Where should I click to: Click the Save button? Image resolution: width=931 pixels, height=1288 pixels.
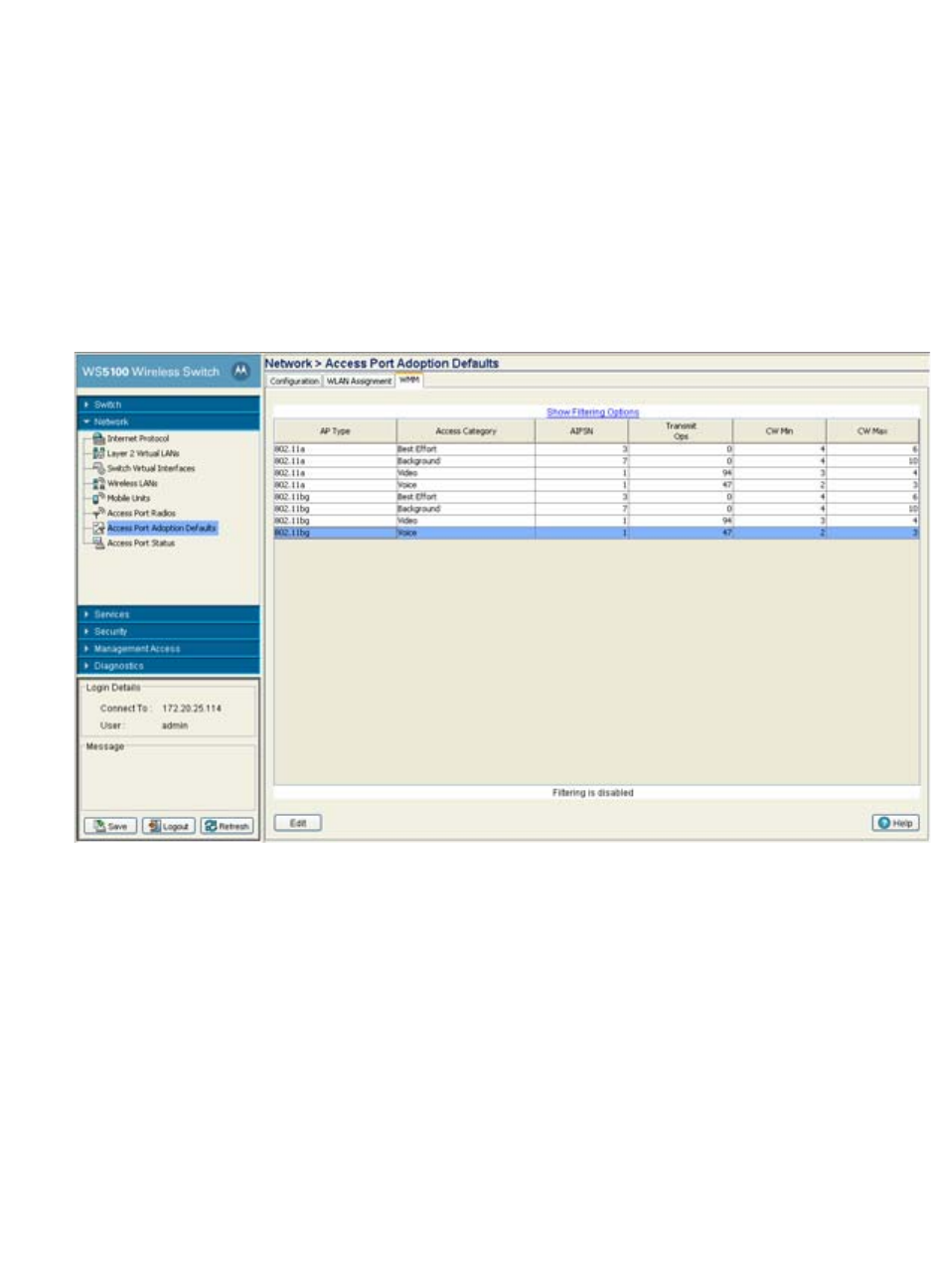pos(110,826)
